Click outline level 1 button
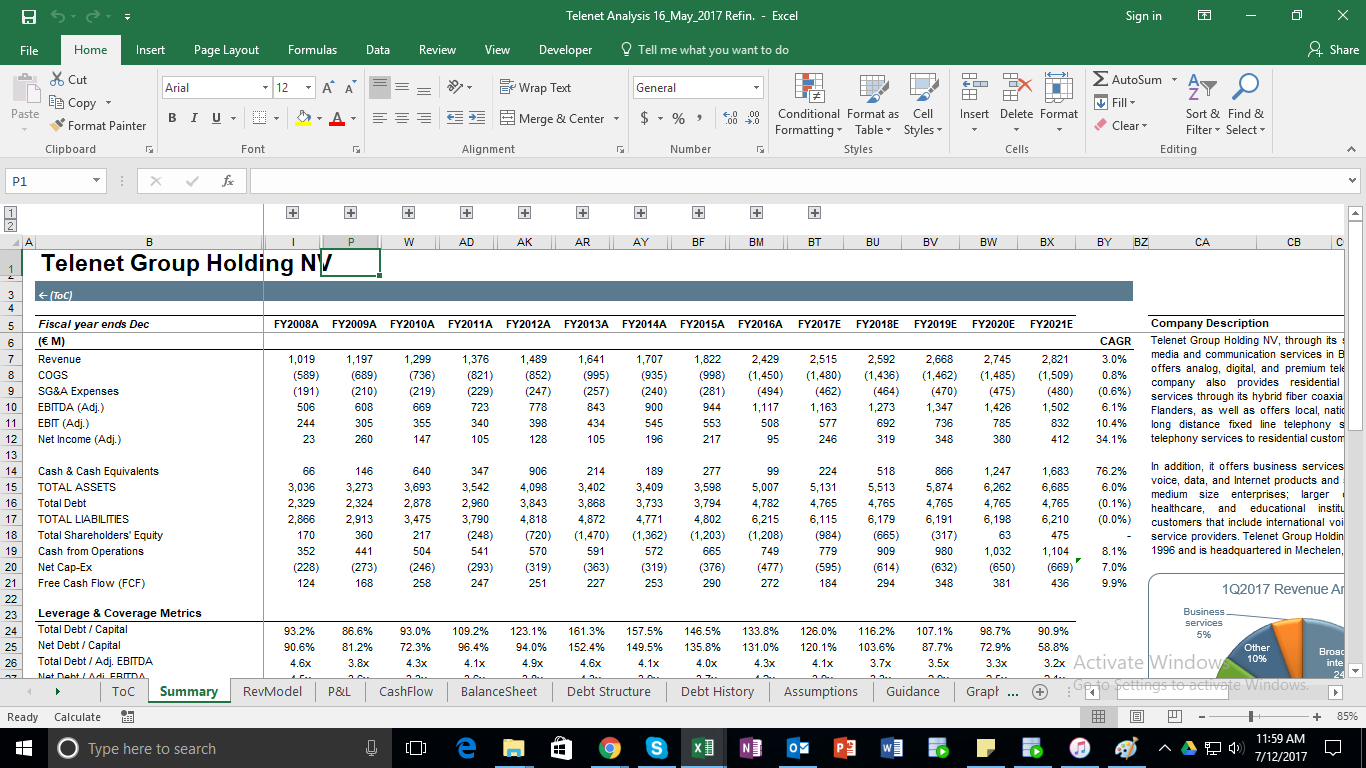Screen dimensions: 1366x768 pos(11,213)
